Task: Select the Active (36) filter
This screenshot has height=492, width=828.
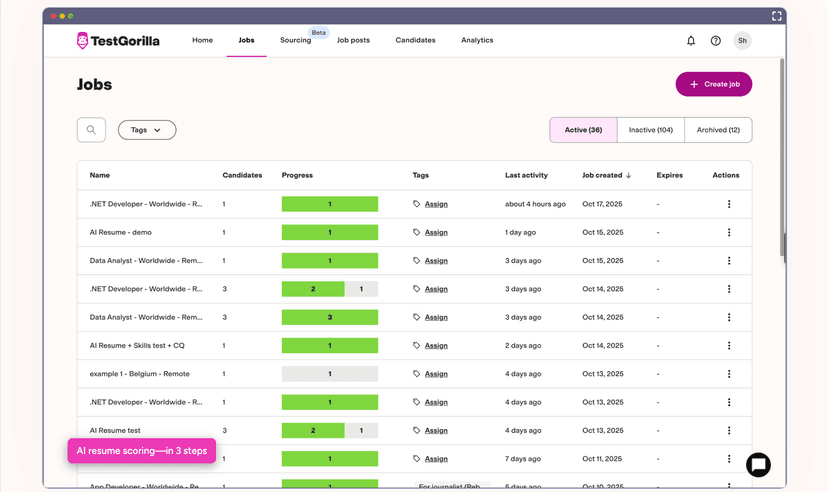Action: click(583, 130)
